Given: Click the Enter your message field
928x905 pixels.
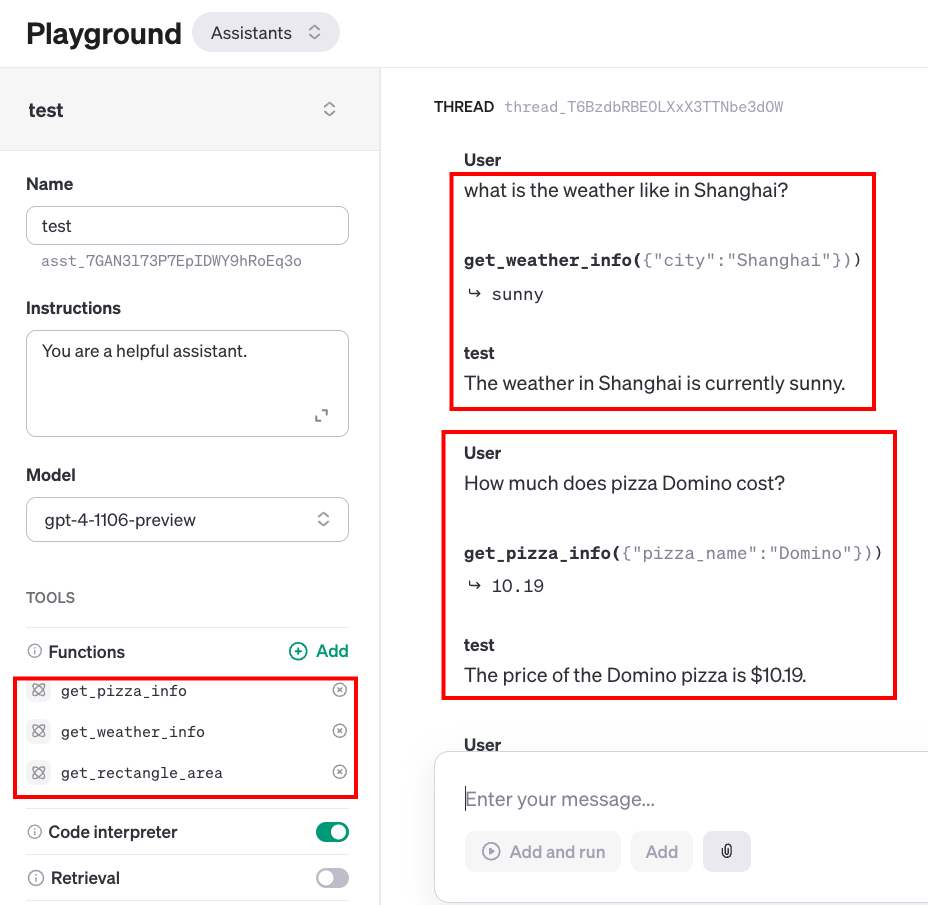Looking at the screenshot, I should pyautogui.click(x=680, y=799).
